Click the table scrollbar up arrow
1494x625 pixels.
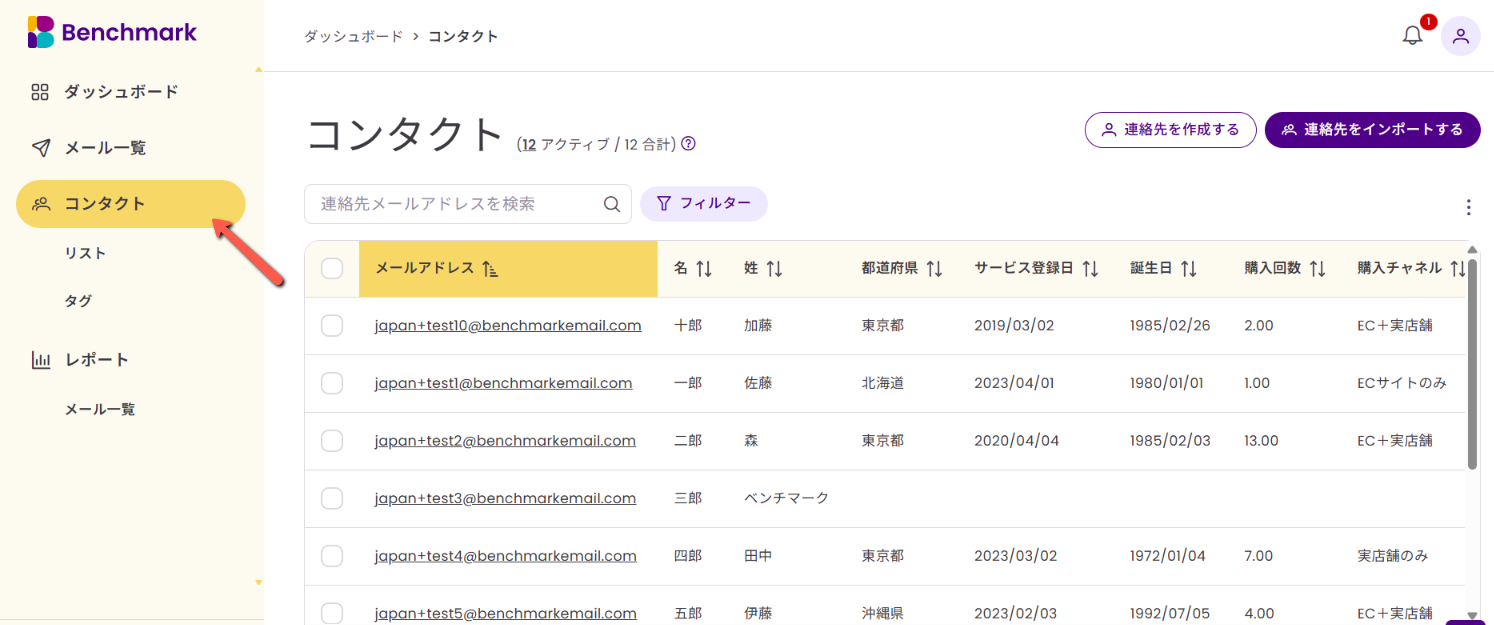pyautogui.click(x=1472, y=249)
